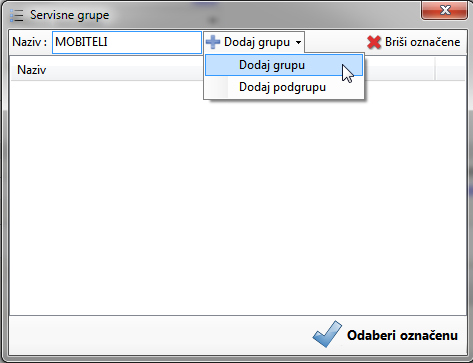Click the Servisne grupe window list icon
The width and height of the screenshot is (473, 363).
(16, 15)
